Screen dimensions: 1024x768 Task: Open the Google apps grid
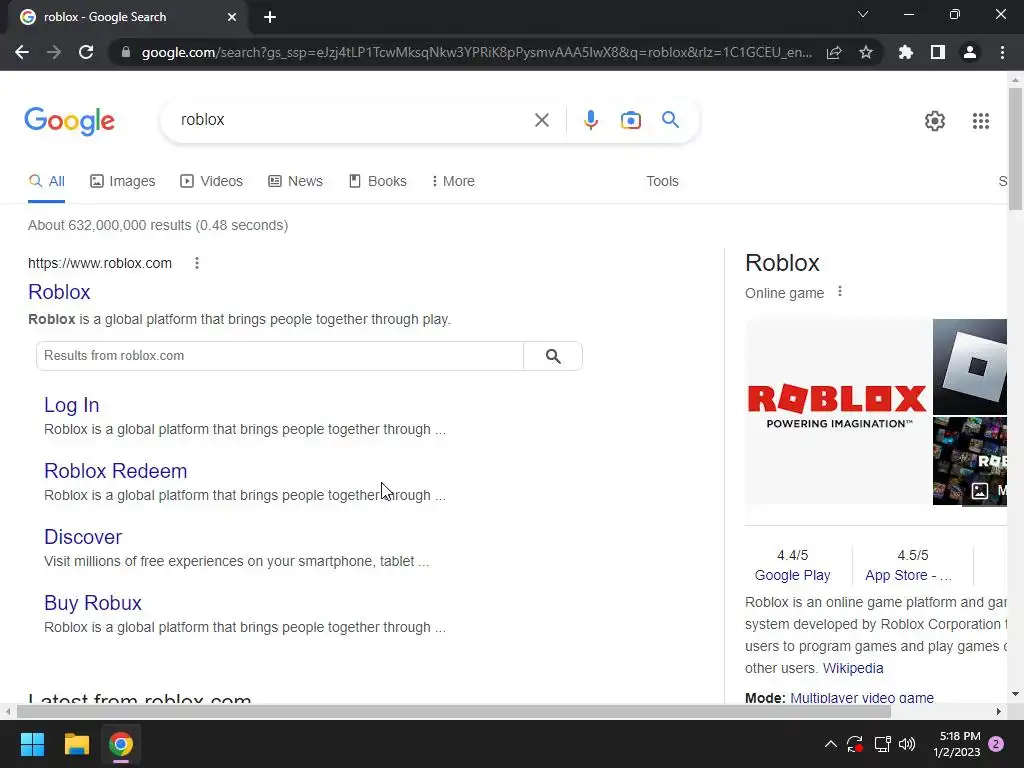tap(980, 121)
